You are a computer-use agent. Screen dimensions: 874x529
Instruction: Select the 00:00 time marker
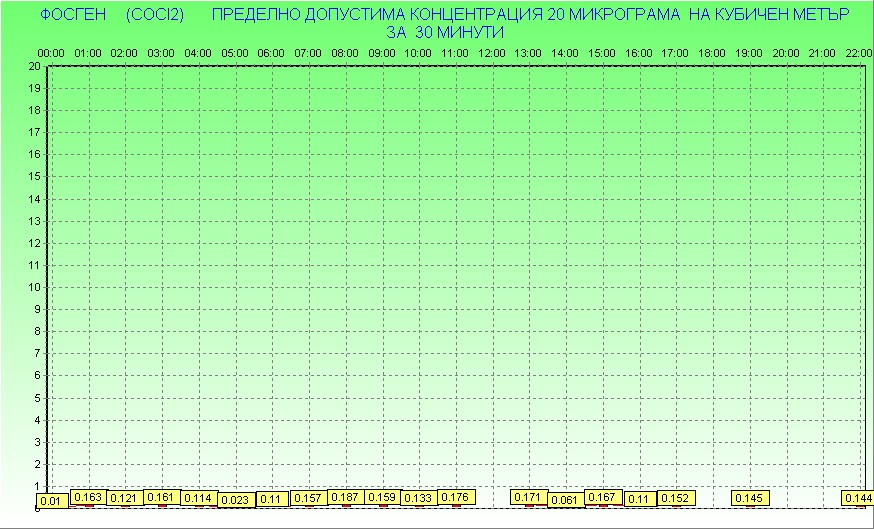pyautogui.click(x=51, y=52)
